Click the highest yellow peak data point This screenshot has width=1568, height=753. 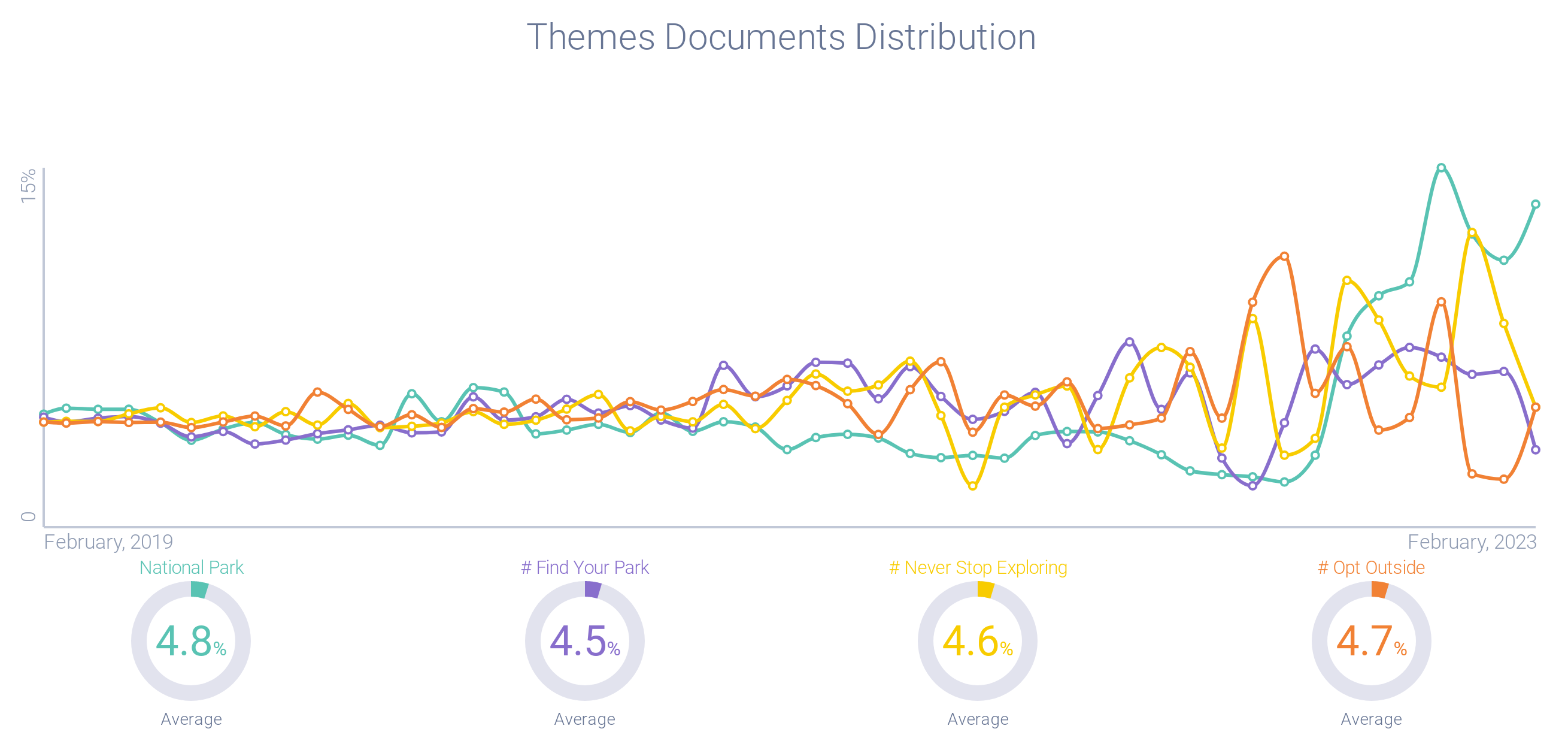(1472, 232)
